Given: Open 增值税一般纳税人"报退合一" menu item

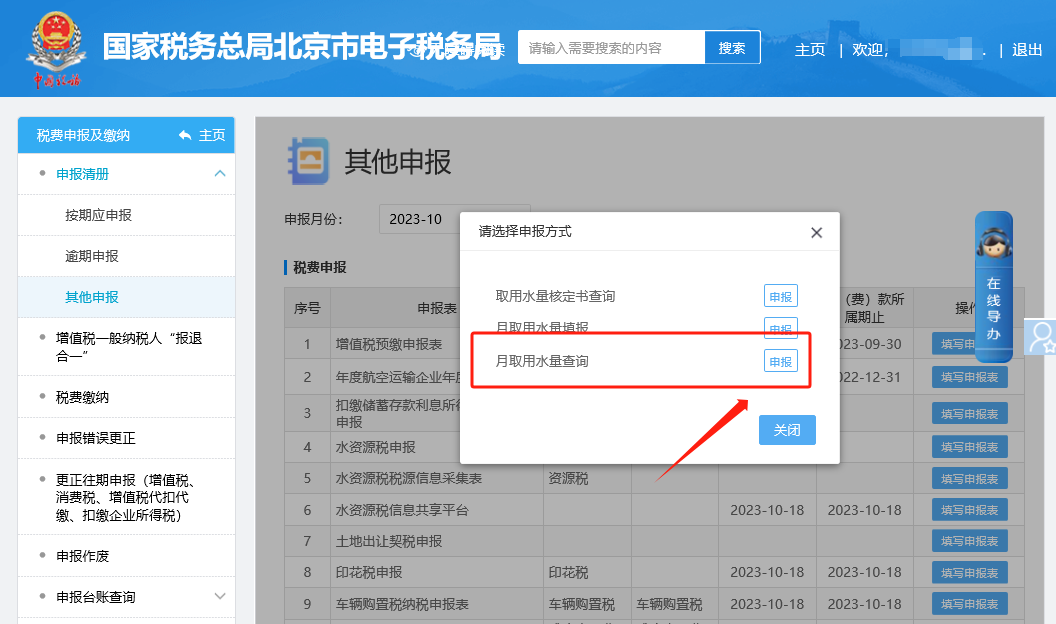Looking at the screenshot, I should click(127, 347).
